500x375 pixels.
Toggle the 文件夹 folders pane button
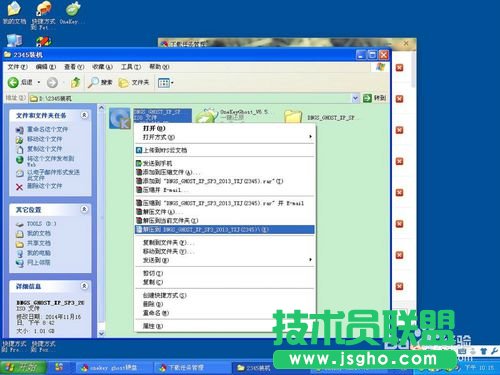(x=134, y=82)
